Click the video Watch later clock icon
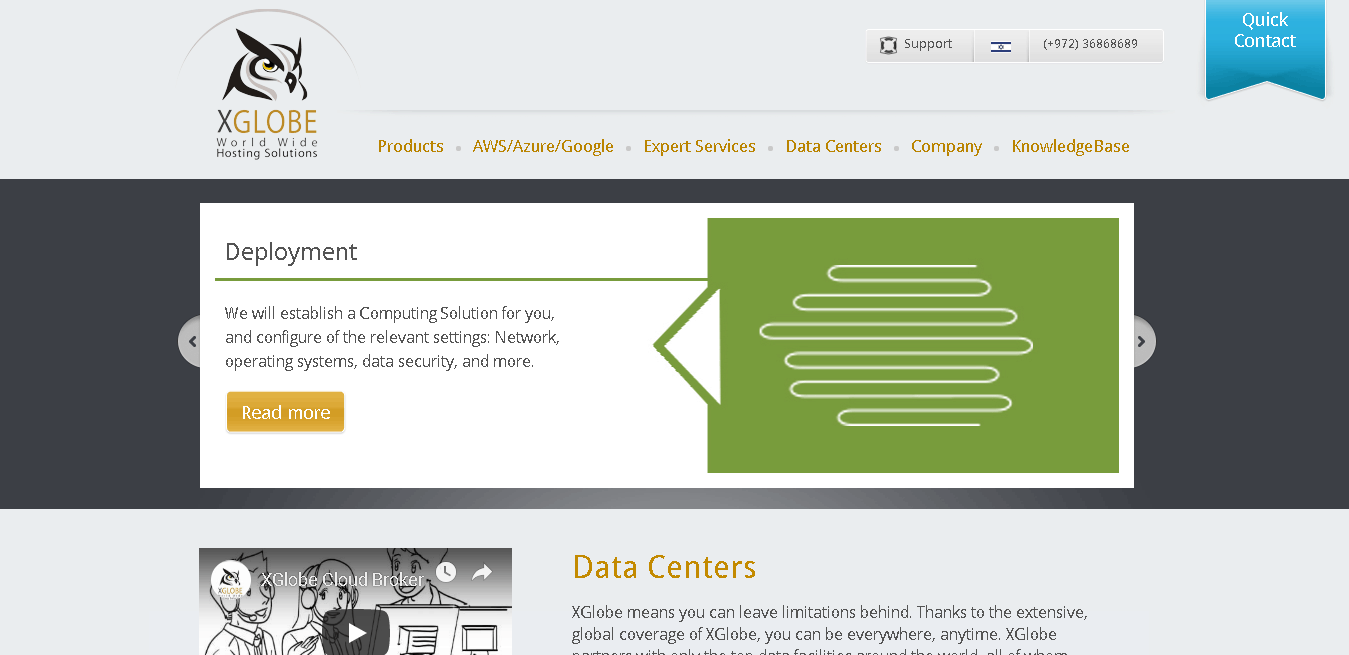This screenshot has height=655, width=1349. coord(446,572)
